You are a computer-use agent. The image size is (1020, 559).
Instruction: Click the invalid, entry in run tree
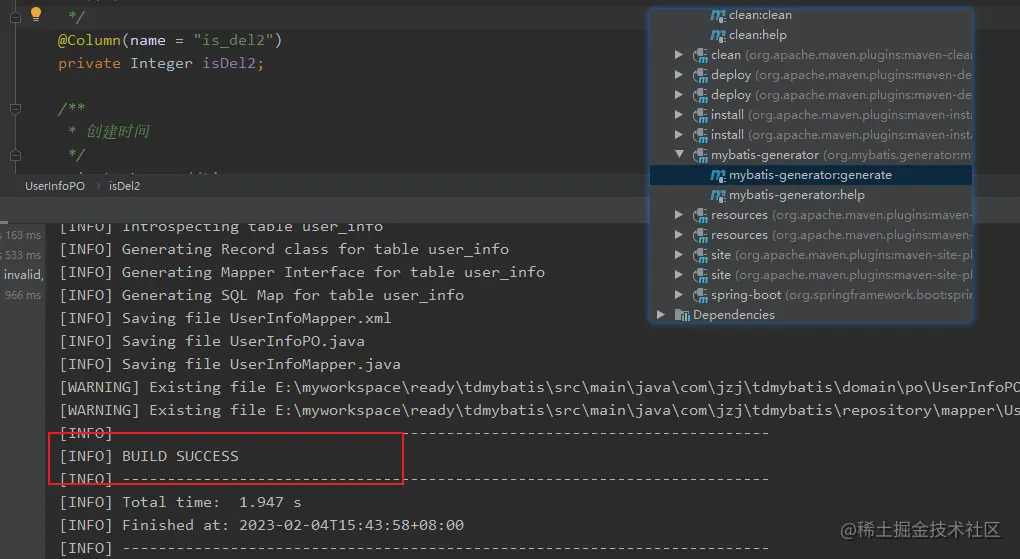23,275
